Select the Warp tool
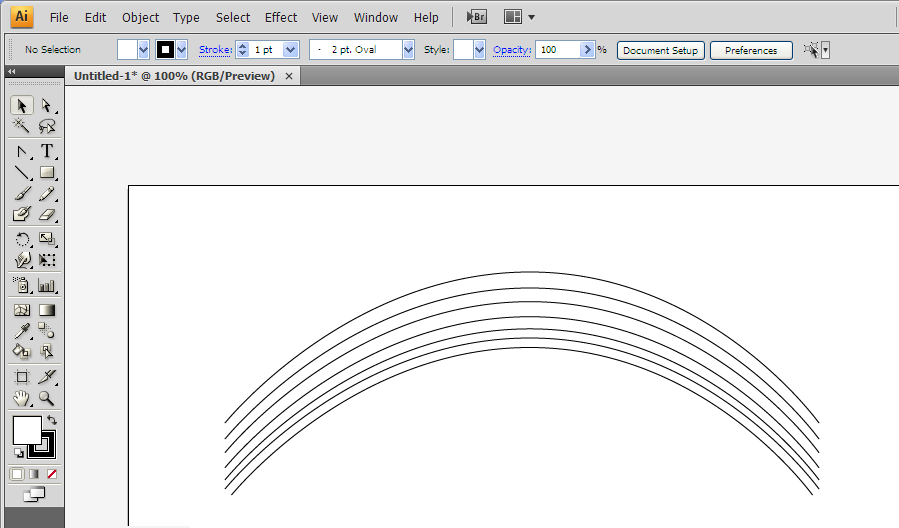This screenshot has width=899, height=528. tap(22, 260)
